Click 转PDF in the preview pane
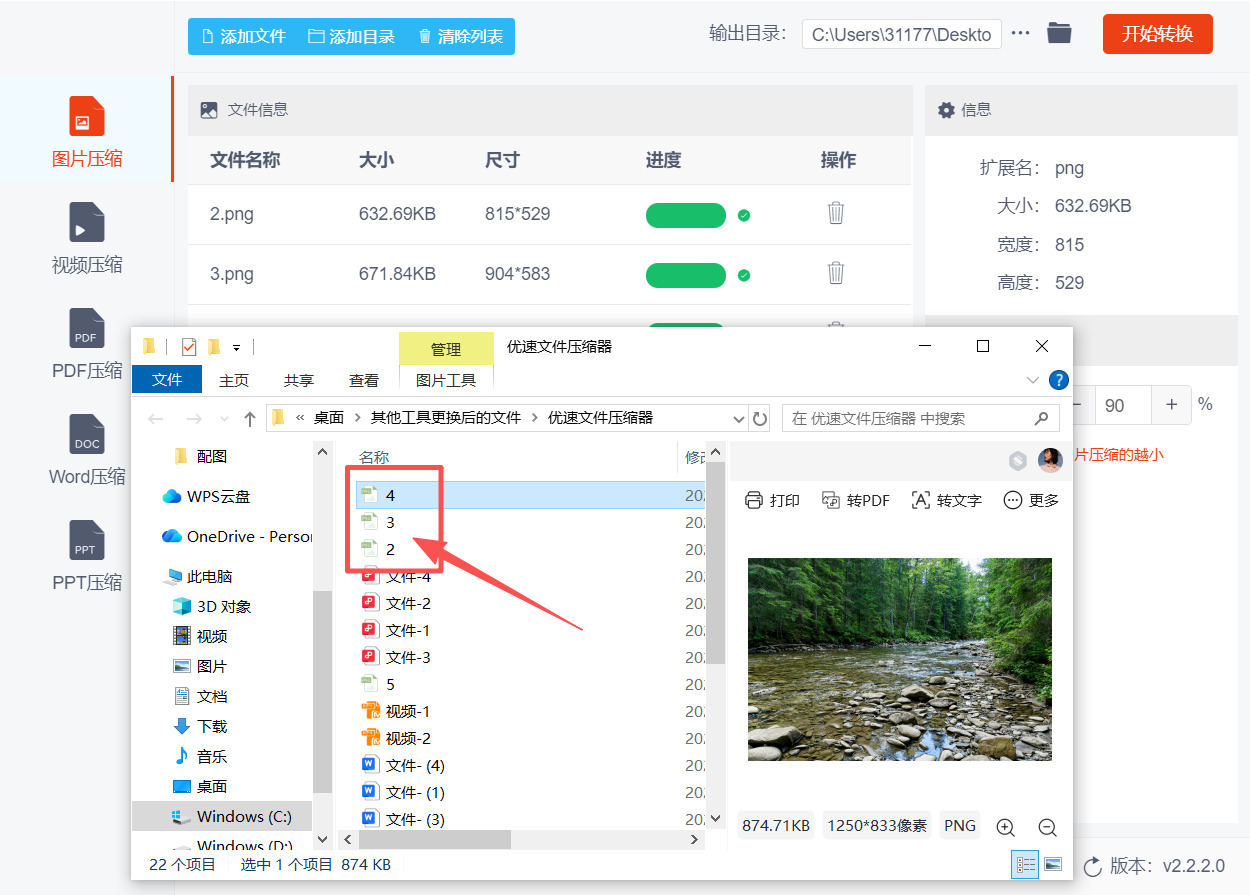The width and height of the screenshot is (1250, 895). coord(855,500)
